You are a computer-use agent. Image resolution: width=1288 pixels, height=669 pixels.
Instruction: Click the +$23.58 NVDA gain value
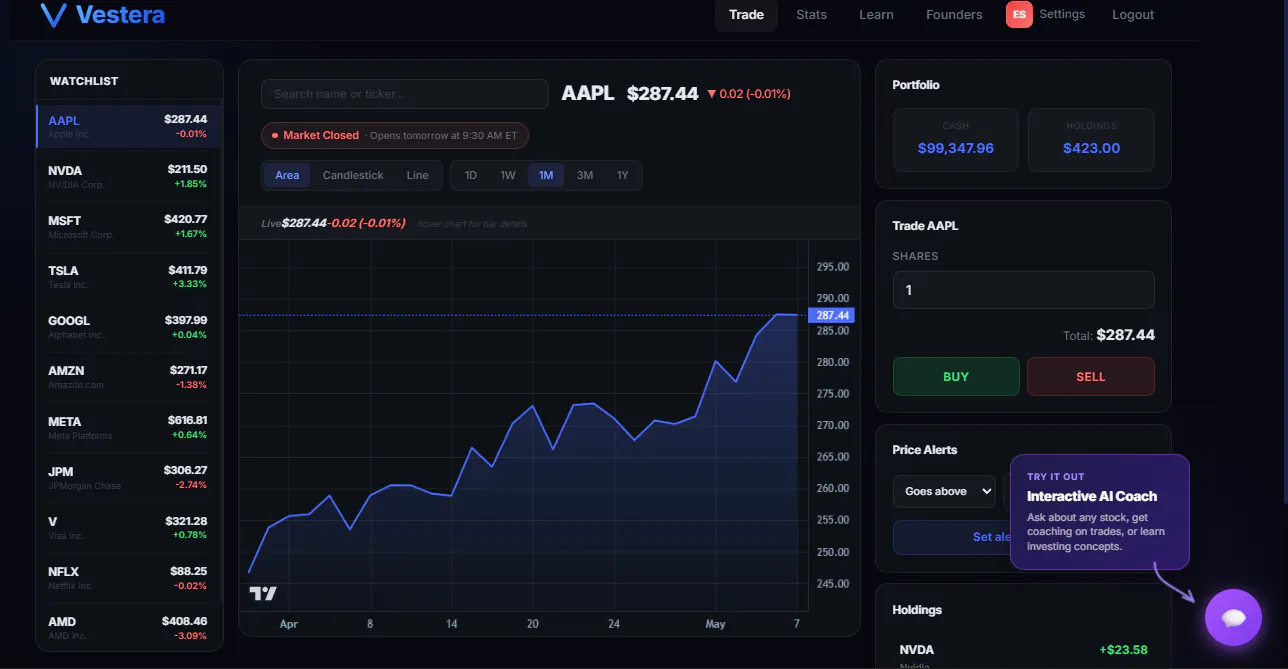(x=1123, y=650)
